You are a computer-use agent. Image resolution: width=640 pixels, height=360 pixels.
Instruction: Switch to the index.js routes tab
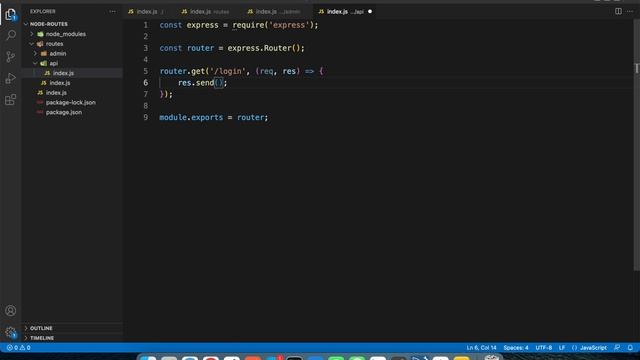(x=208, y=11)
